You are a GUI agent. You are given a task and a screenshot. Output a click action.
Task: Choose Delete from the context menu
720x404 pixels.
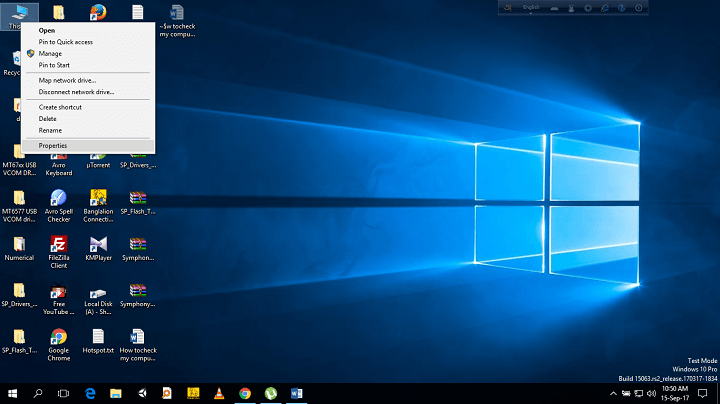48,119
